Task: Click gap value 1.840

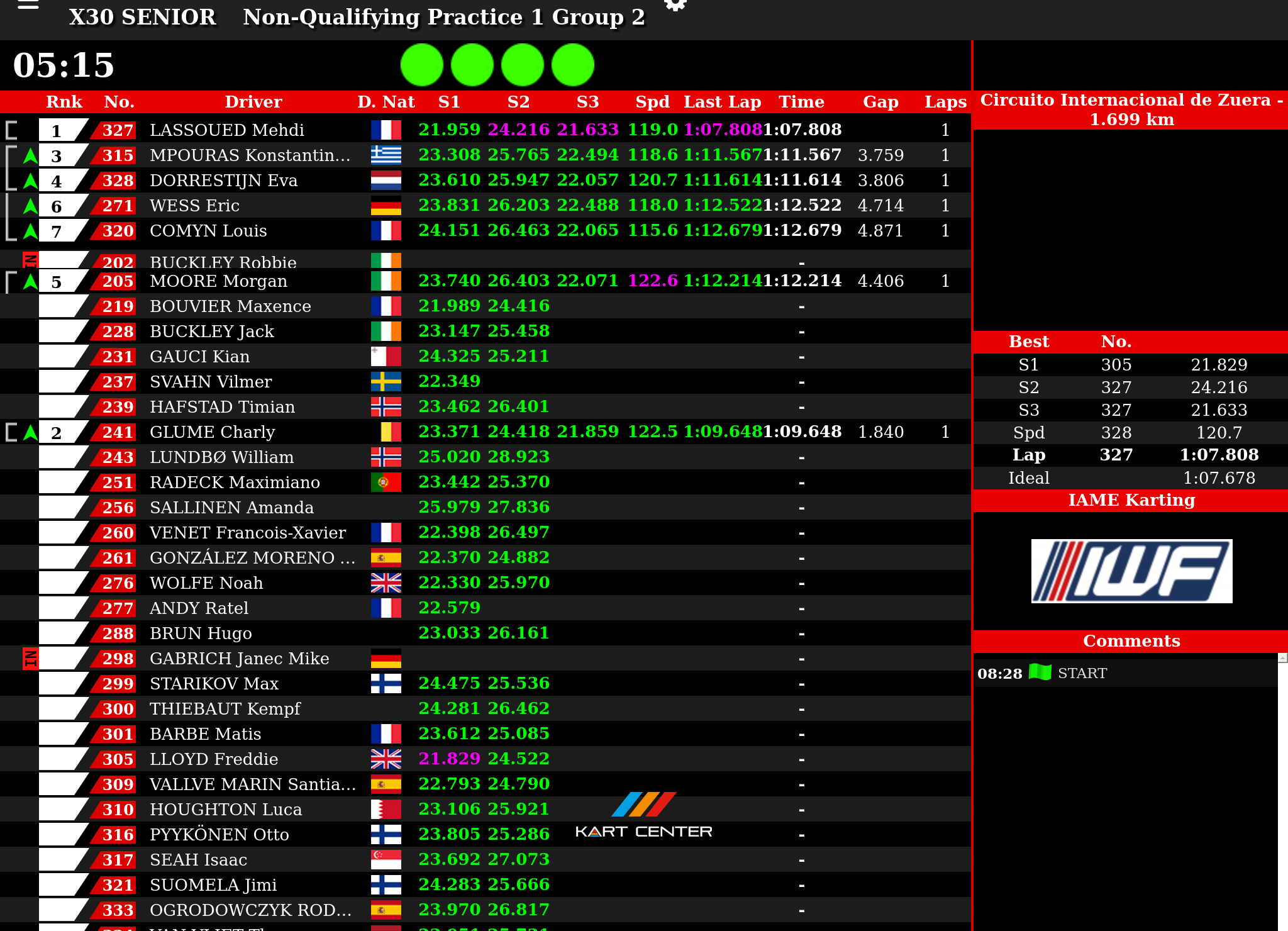Action: coord(880,432)
